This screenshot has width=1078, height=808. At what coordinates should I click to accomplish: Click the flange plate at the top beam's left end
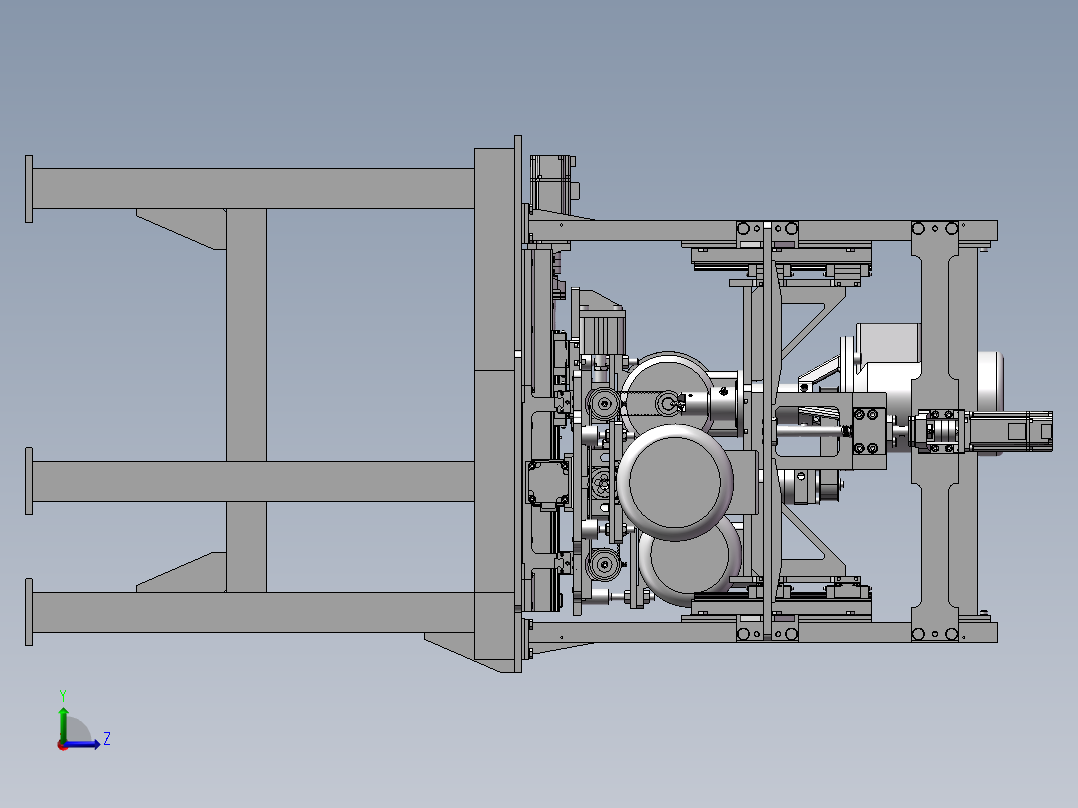pyautogui.click(x=29, y=189)
